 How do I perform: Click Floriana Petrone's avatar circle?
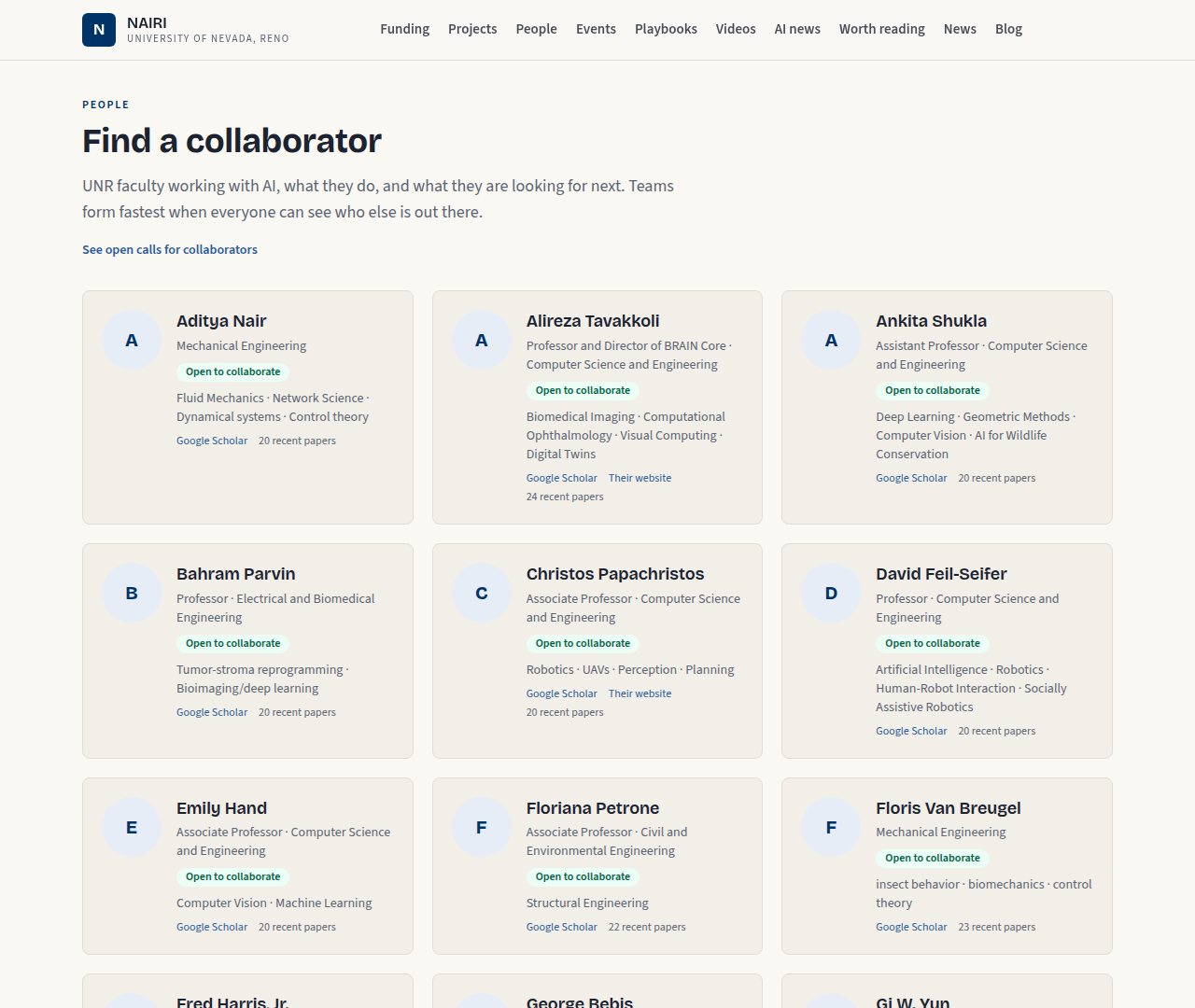[x=482, y=827]
